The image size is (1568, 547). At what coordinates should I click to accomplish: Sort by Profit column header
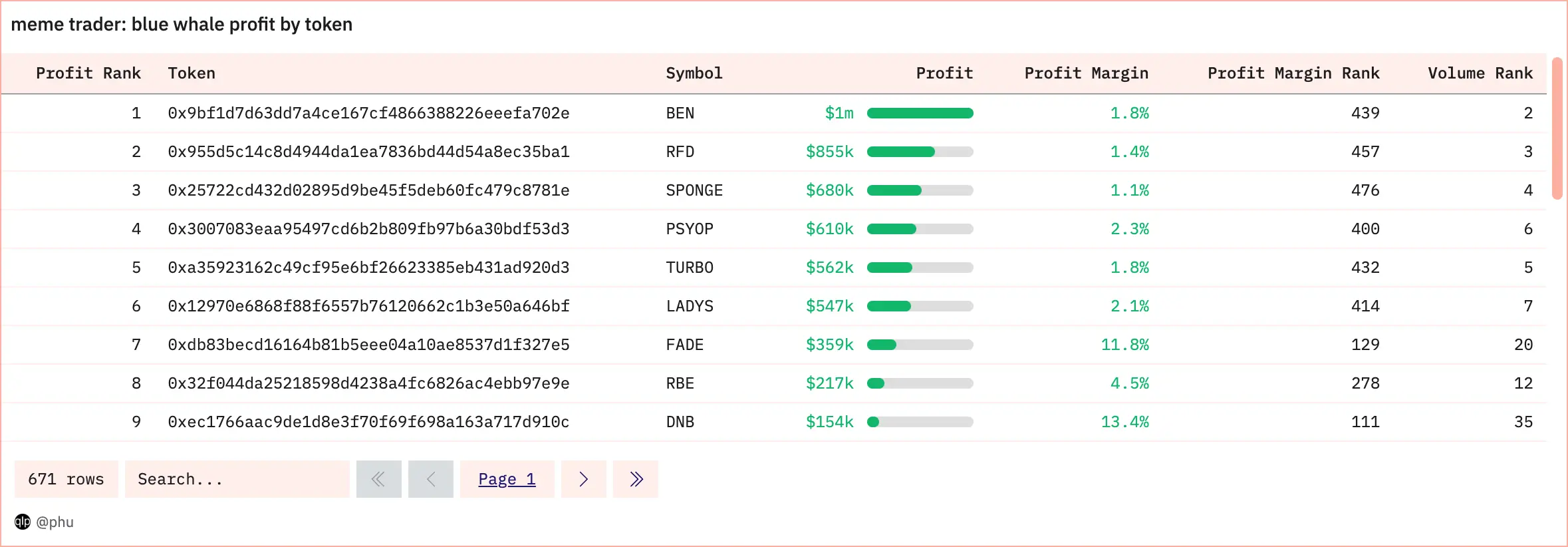tap(944, 73)
